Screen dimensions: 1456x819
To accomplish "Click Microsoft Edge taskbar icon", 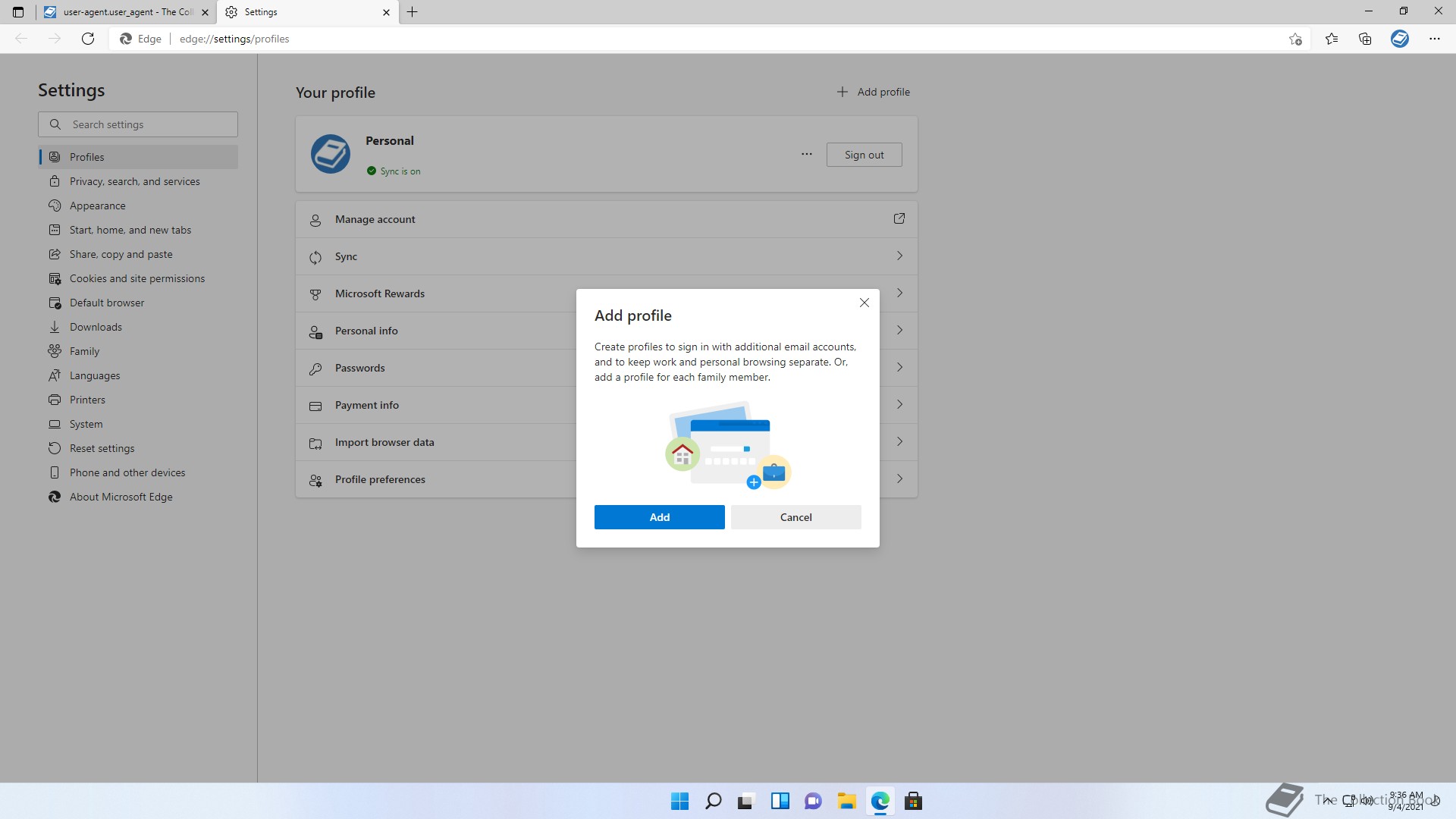I will [880, 801].
